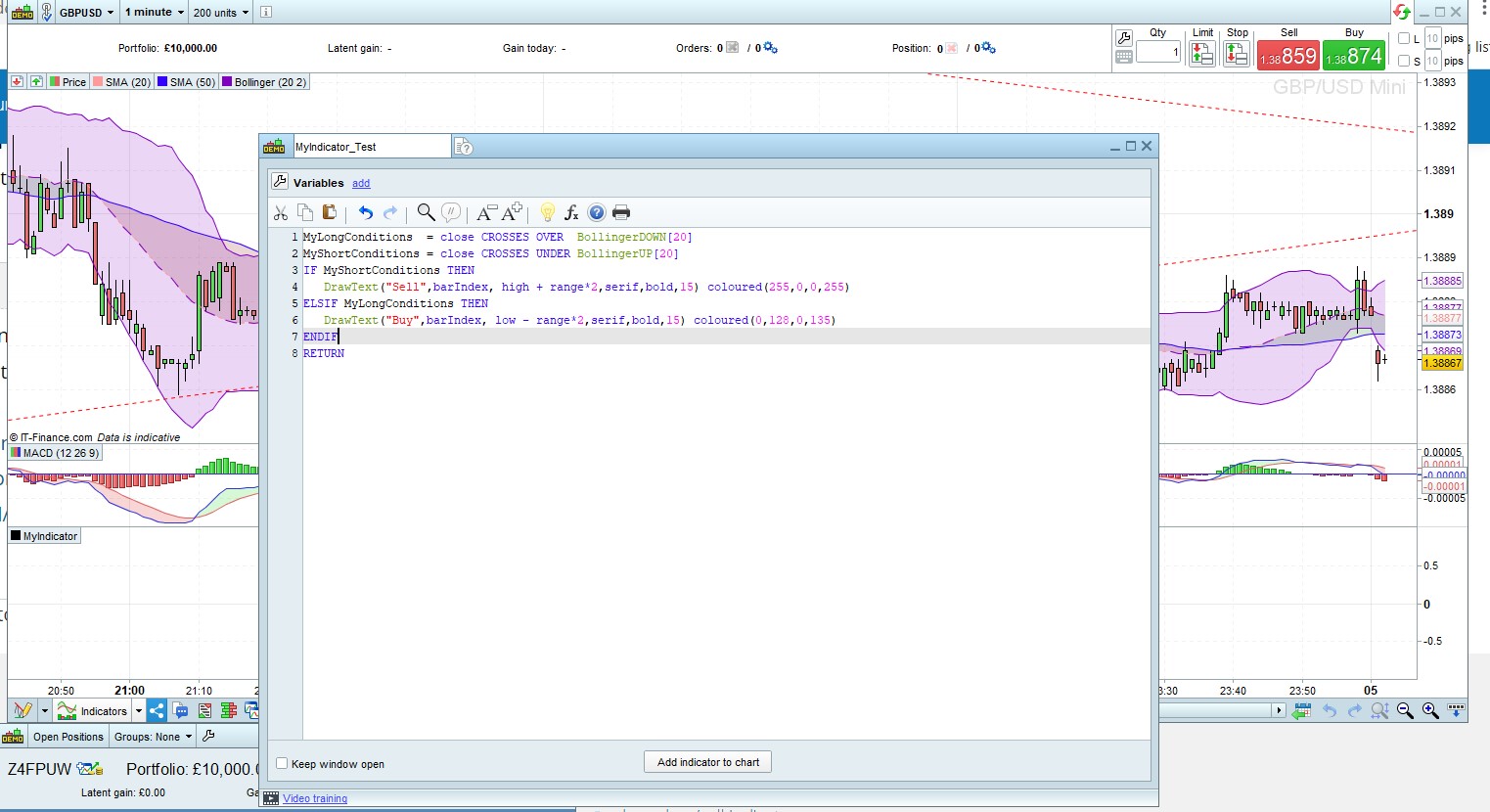Click the Qty quantity input field
Image resolution: width=1490 pixels, height=812 pixels.
(1158, 52)
